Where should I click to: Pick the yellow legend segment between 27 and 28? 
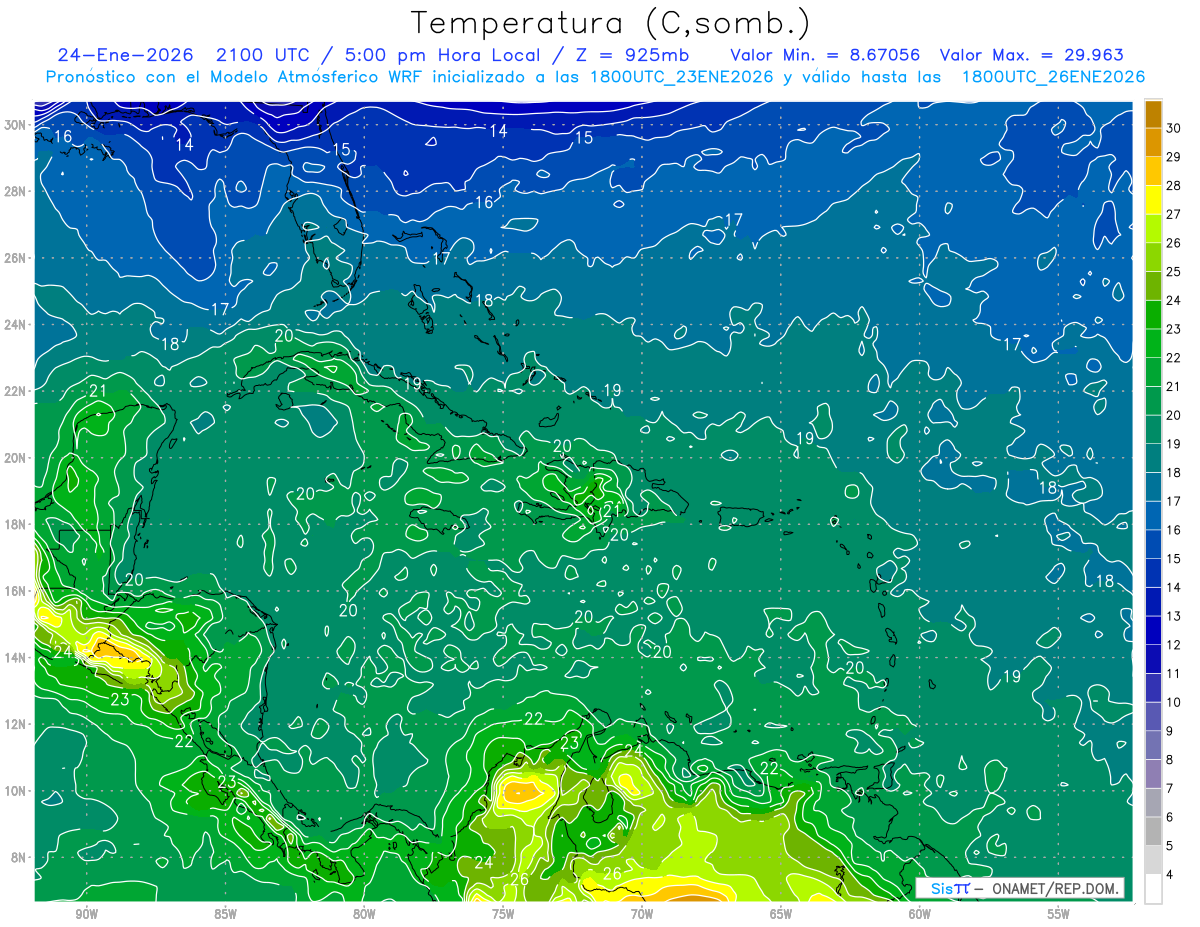pos(1153,199)
